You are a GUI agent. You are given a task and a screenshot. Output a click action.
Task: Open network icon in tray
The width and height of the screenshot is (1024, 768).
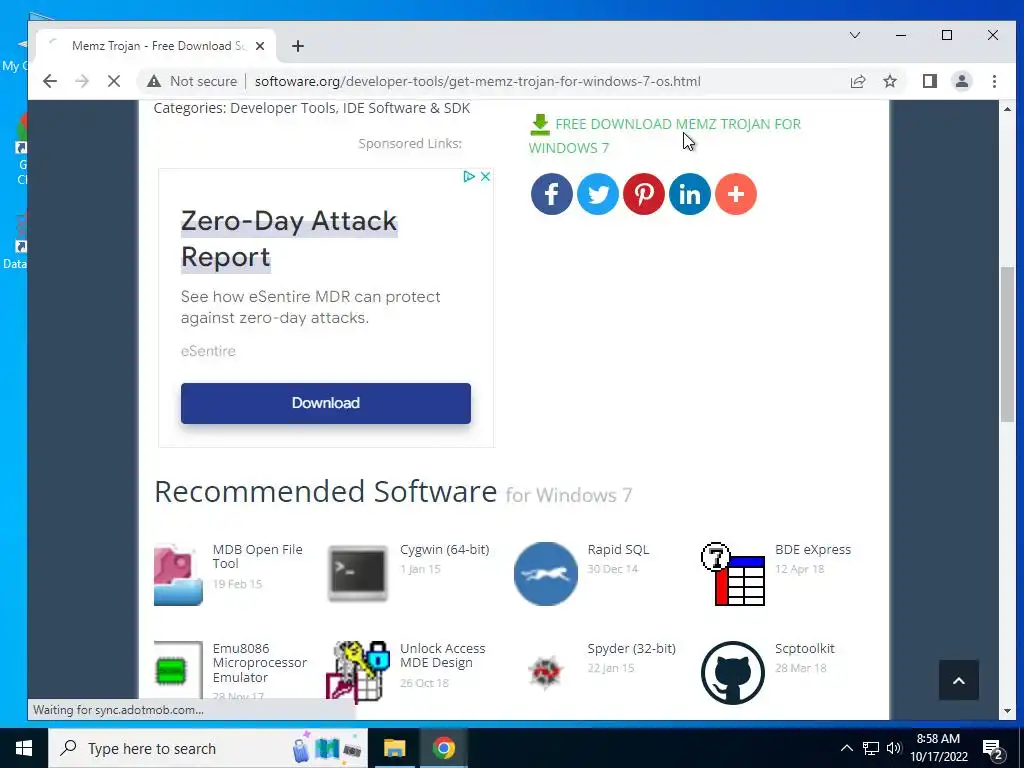click(870, 748)
